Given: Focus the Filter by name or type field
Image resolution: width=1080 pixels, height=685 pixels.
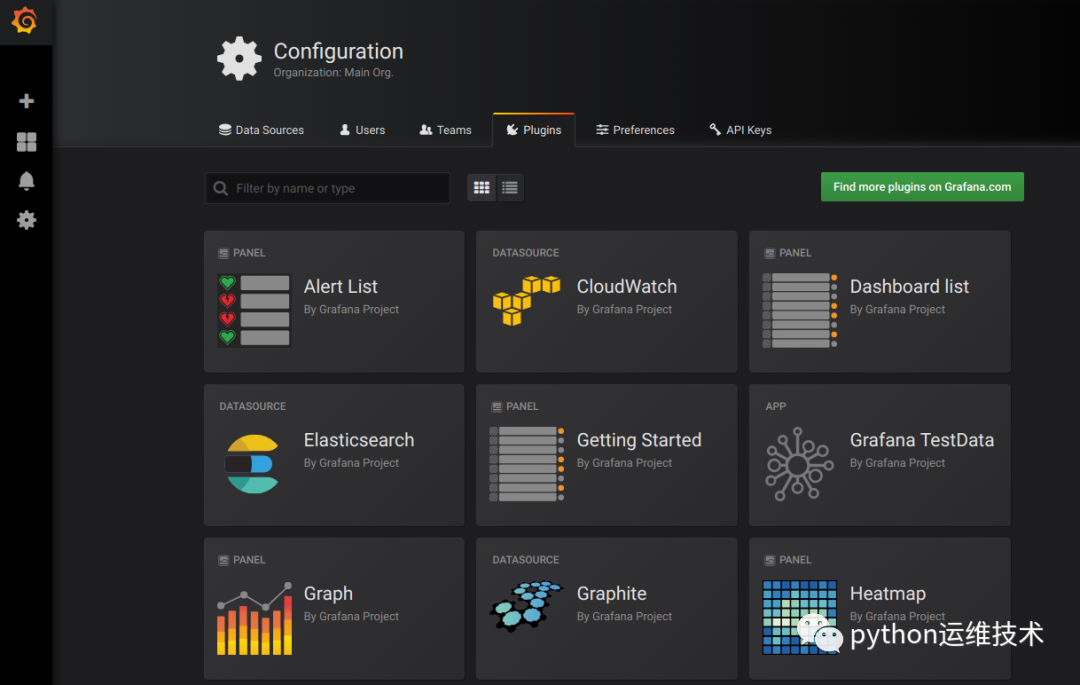Looking at the screenshot, I should click(327, 188).
